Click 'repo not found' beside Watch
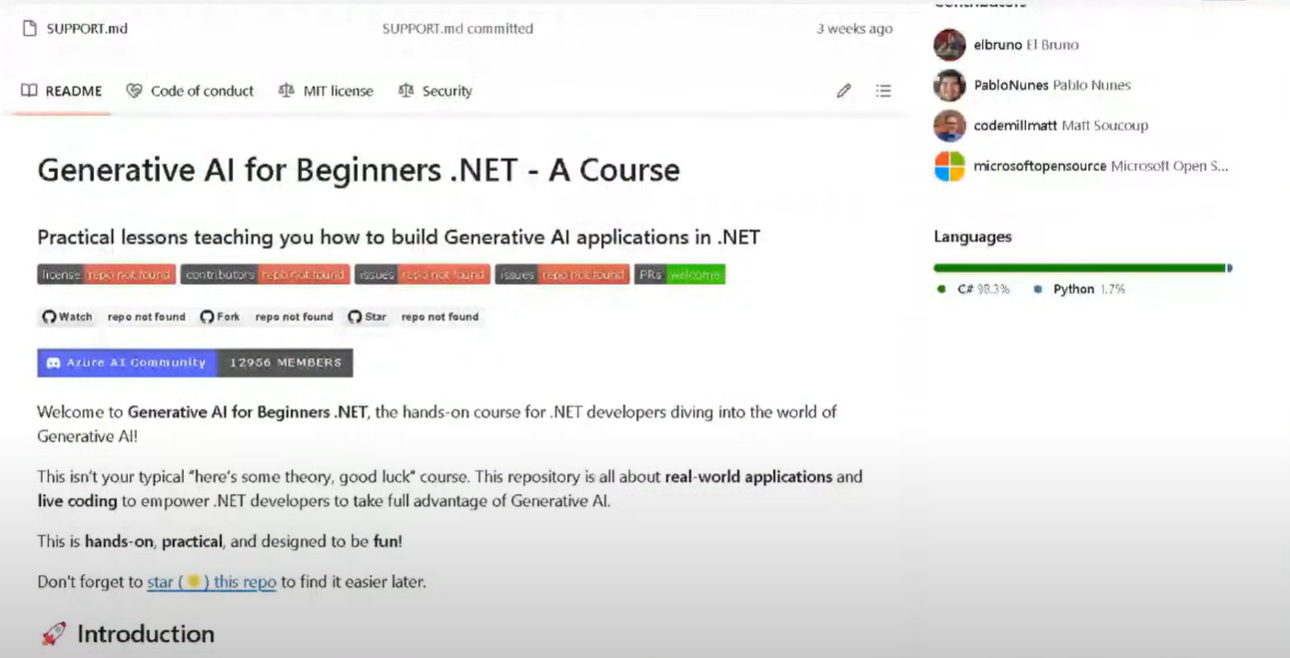This screenshot has width=1290, height=658. pyautogui.click(x=147, y=317)
